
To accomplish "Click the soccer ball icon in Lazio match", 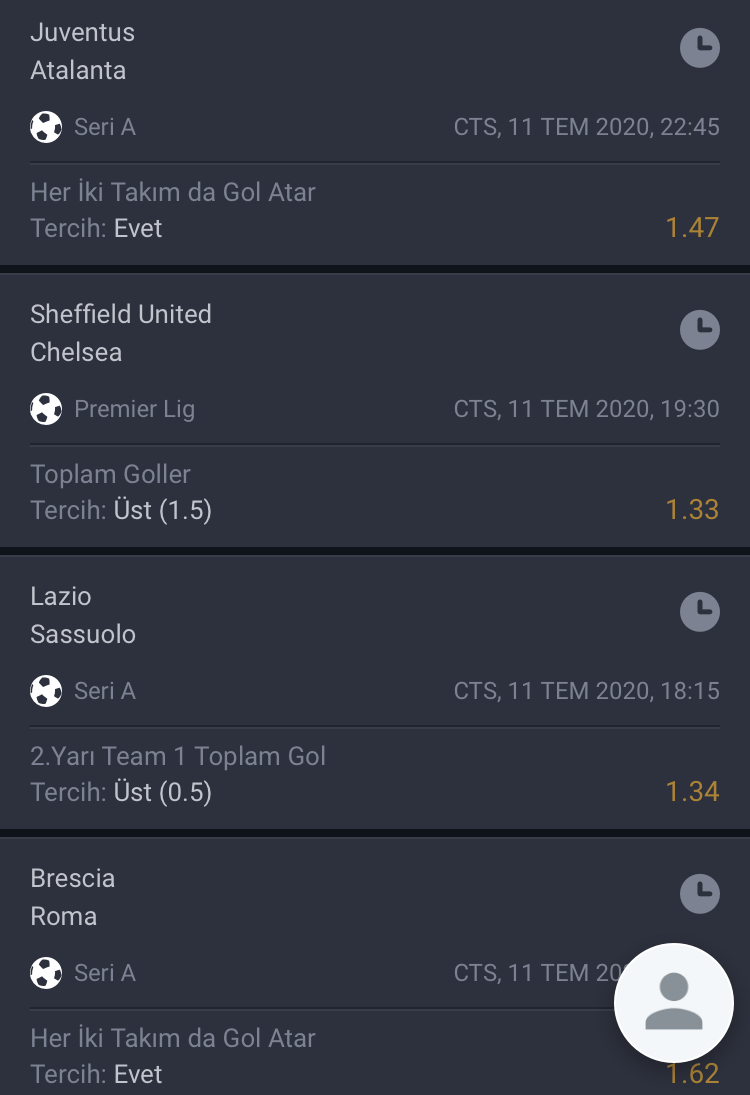I will coord(46,691).
